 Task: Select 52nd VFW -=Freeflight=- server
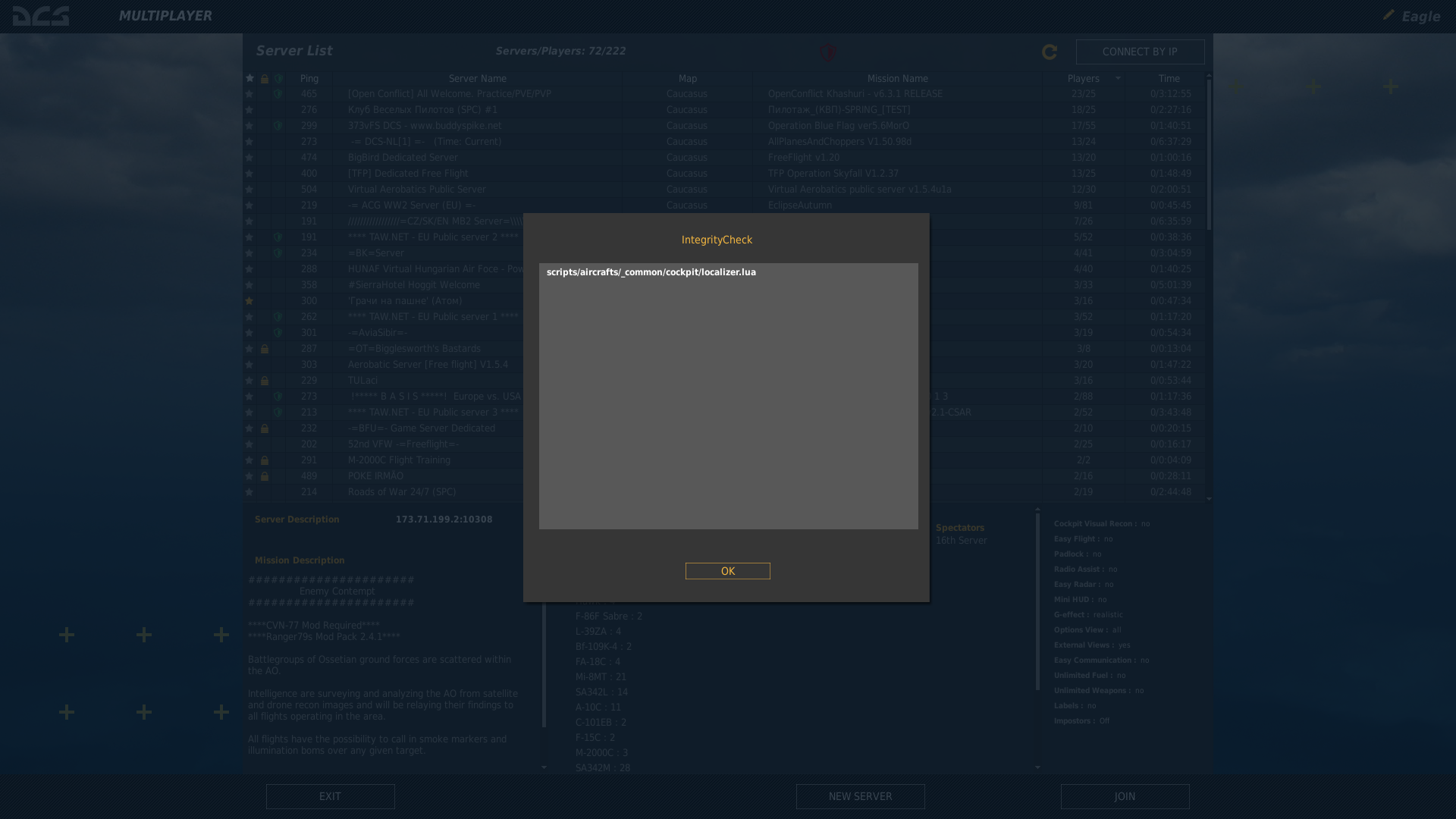403,444
